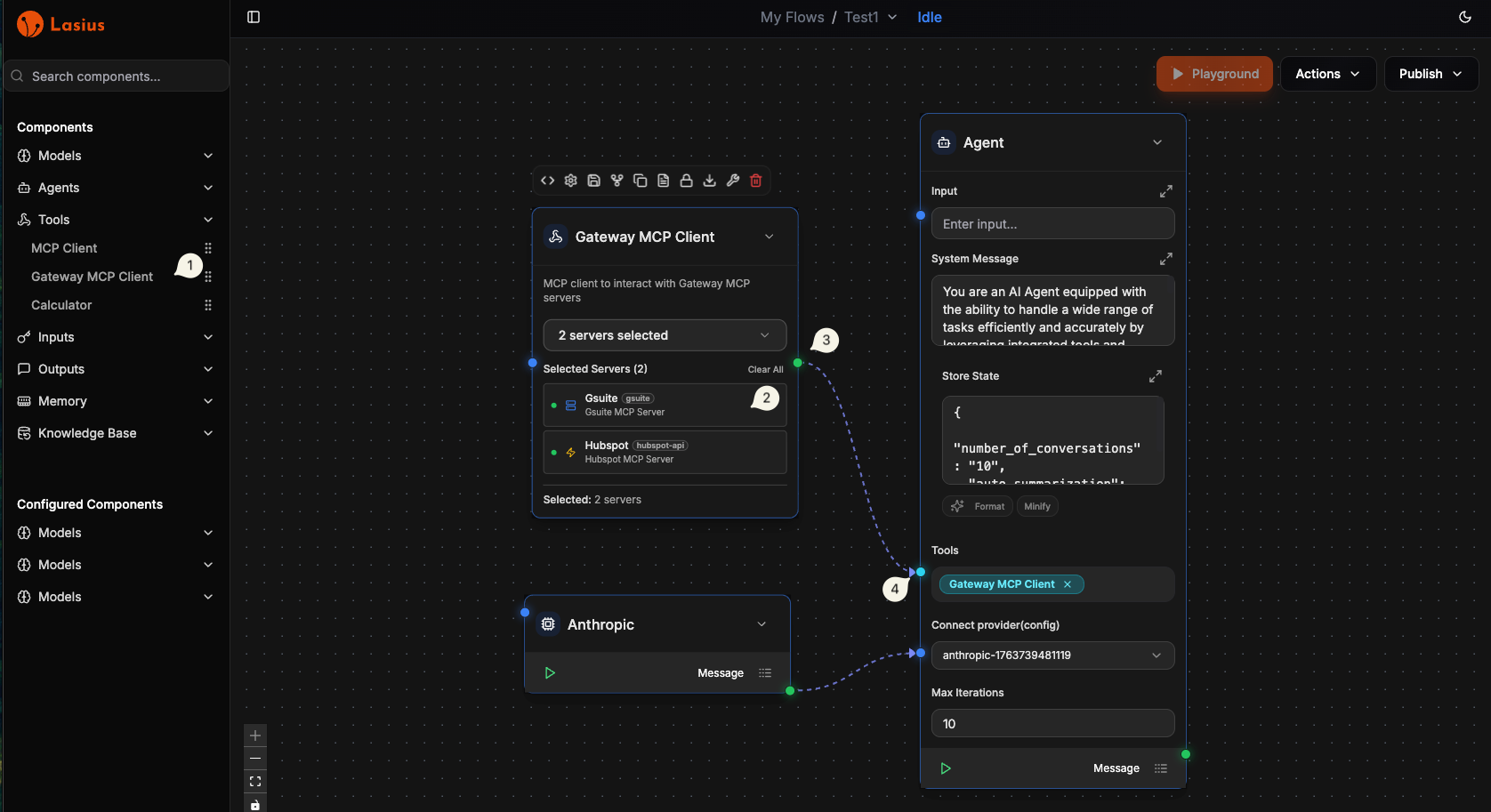1491x812 pixels.
Task: Run the Anthropic node with the play icon
Action: point(550,672)
